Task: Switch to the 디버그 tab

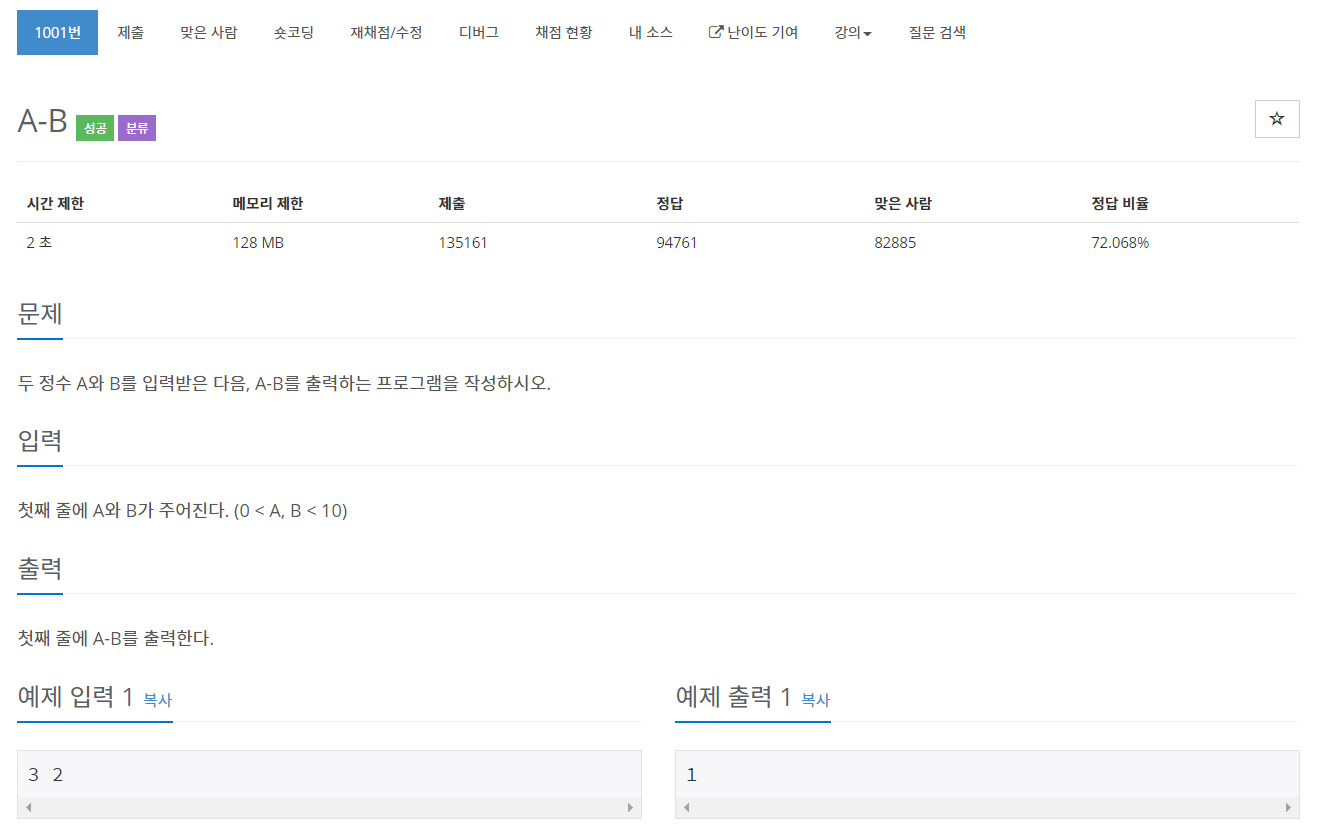Action: (478, 32)
